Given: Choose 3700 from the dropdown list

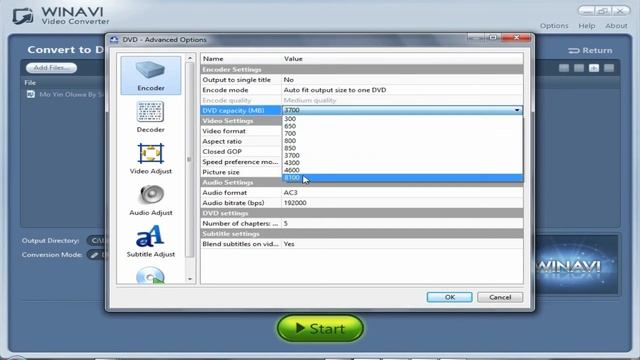Looking at the screenshot, I should 402,156.
